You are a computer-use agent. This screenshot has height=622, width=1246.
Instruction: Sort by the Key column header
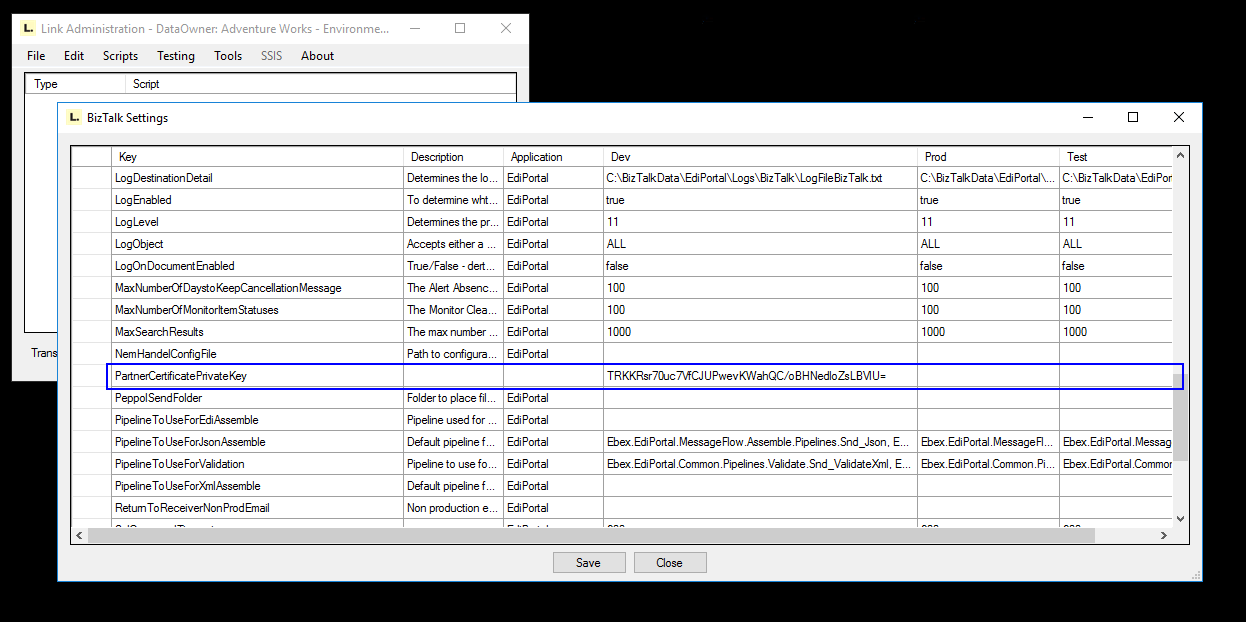257,157
